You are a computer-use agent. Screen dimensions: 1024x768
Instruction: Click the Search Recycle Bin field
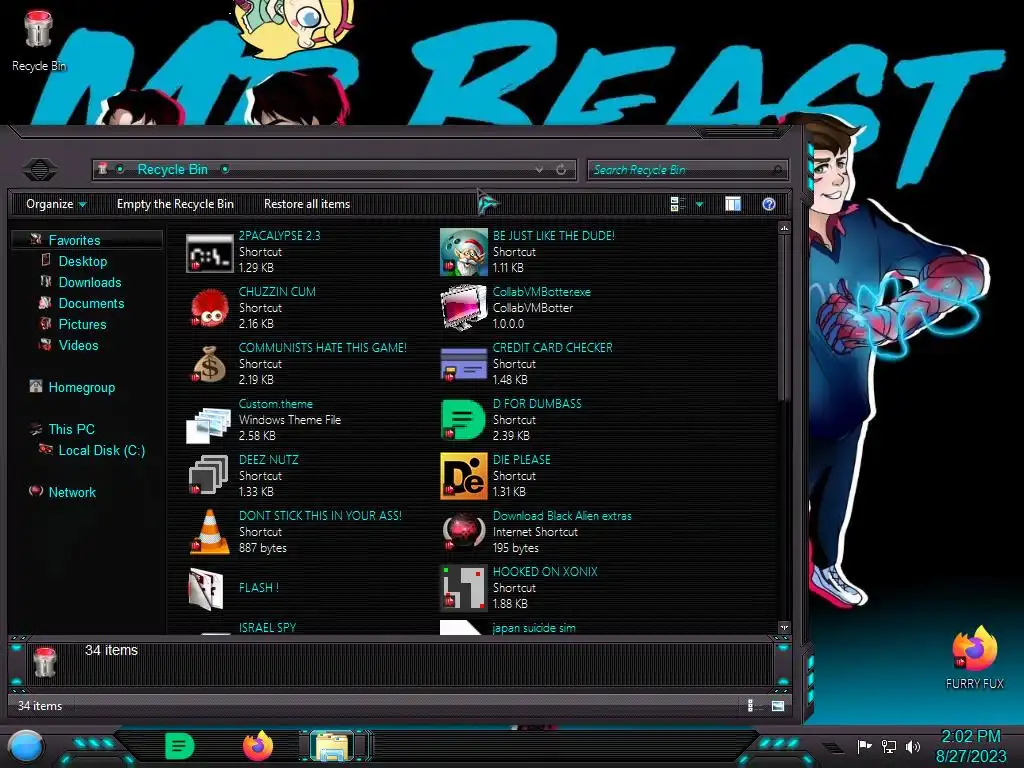point(687,170)
